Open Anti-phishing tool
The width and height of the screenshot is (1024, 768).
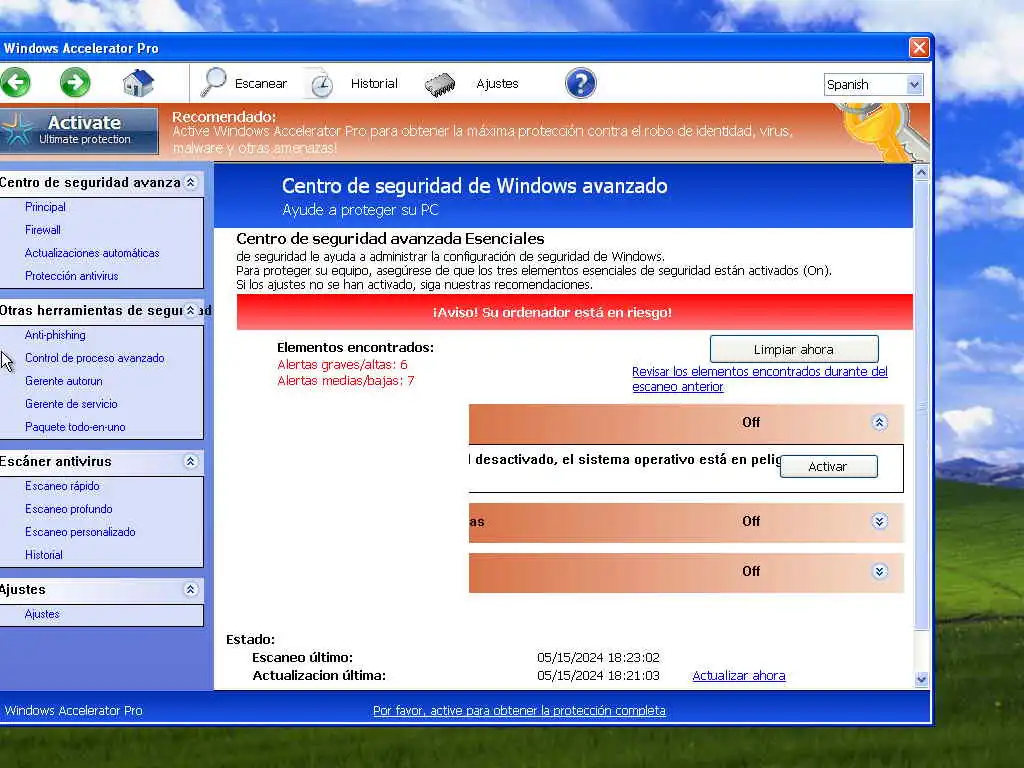click(55, 335)
